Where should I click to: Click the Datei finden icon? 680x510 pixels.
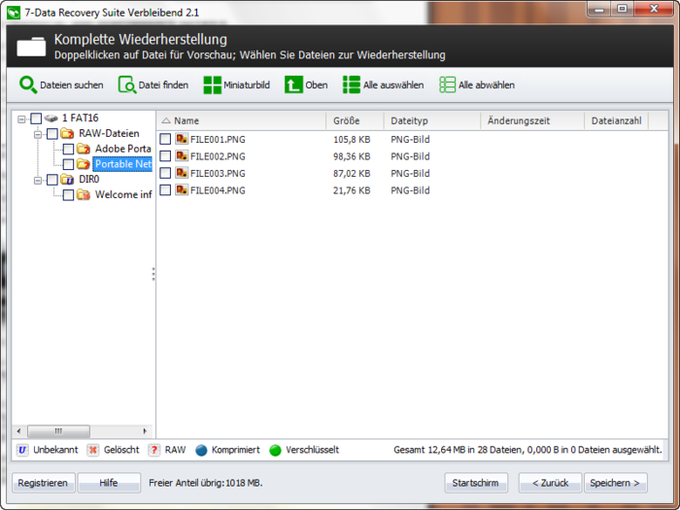(x=127, y=85)
